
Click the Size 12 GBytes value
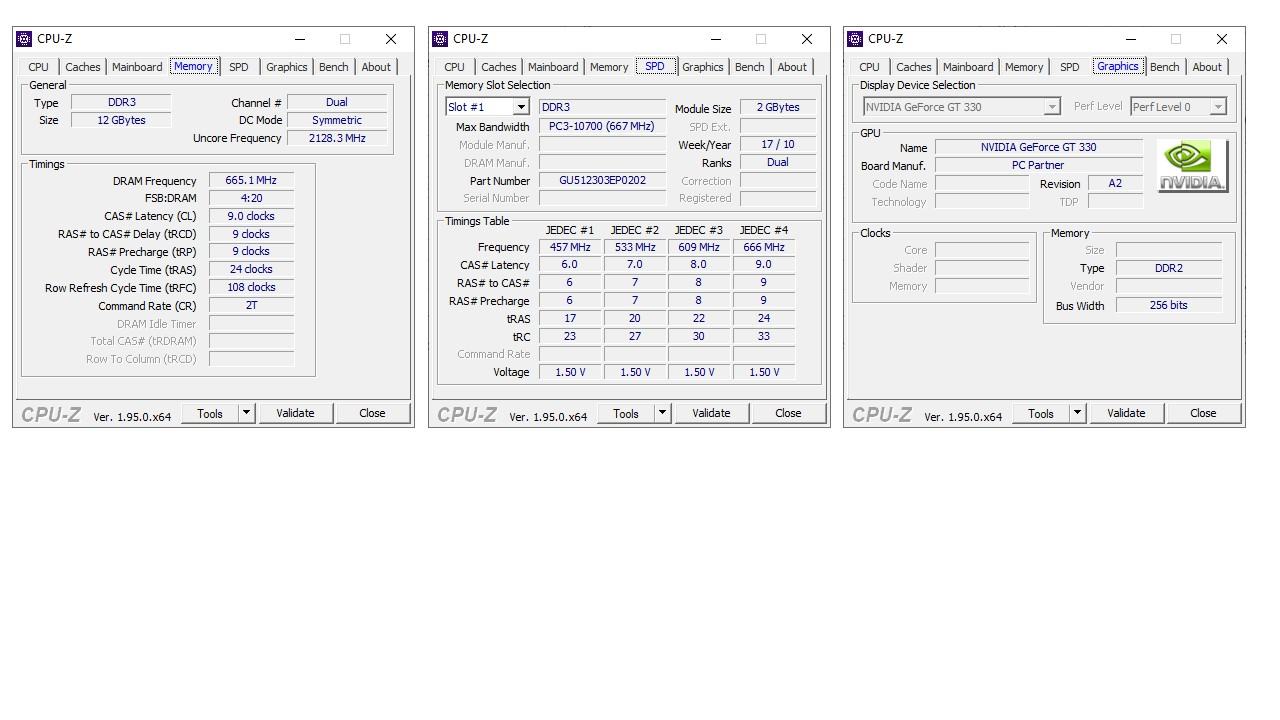121,120
